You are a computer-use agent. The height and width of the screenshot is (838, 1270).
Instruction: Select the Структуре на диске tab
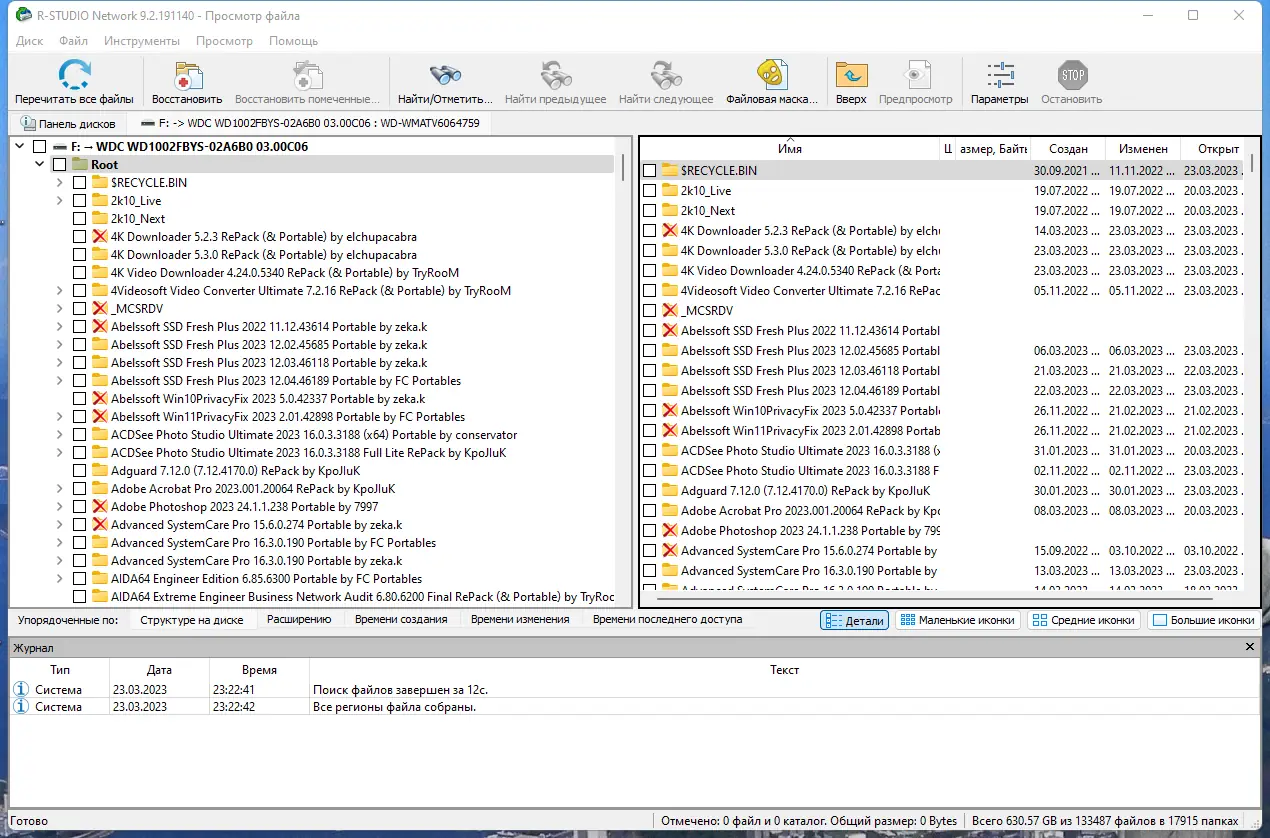click(x=192, y=619)
